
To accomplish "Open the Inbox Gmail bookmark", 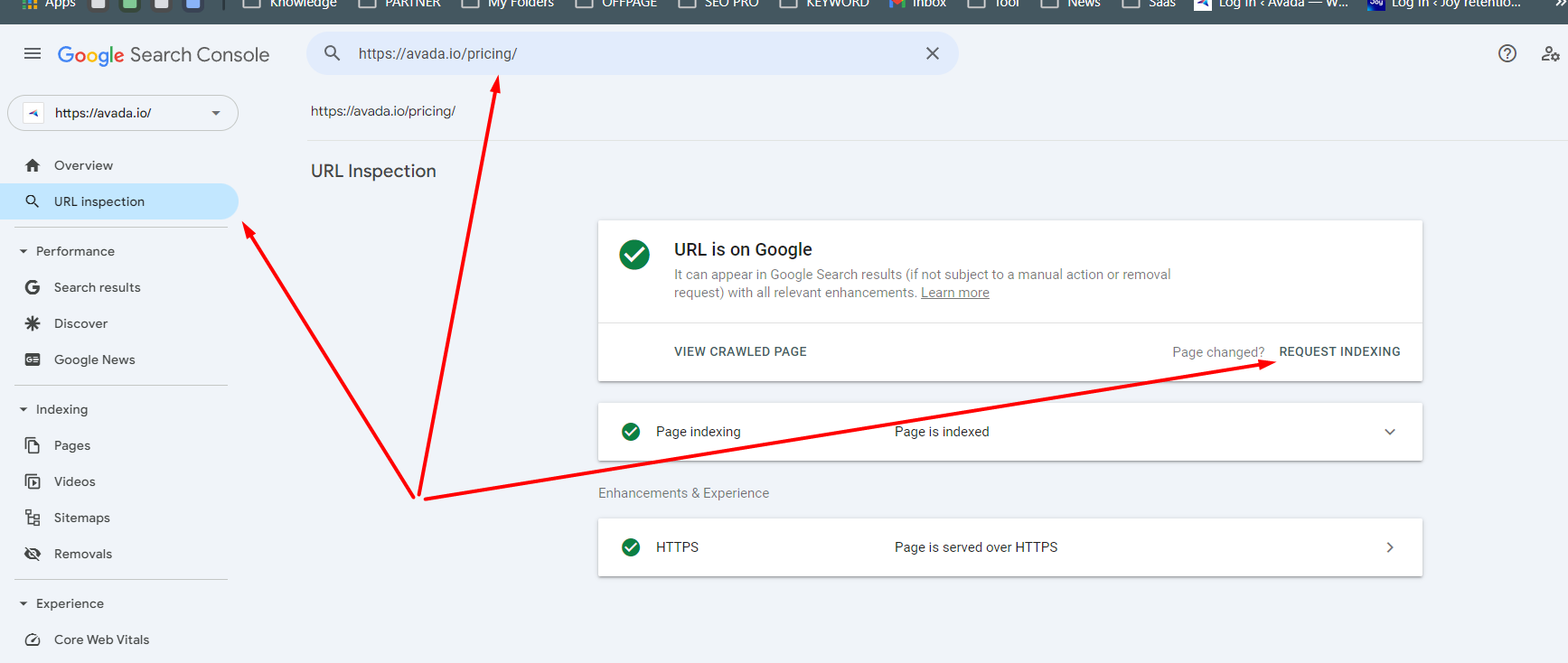I will pyautogui.click(x=917, y=4).
